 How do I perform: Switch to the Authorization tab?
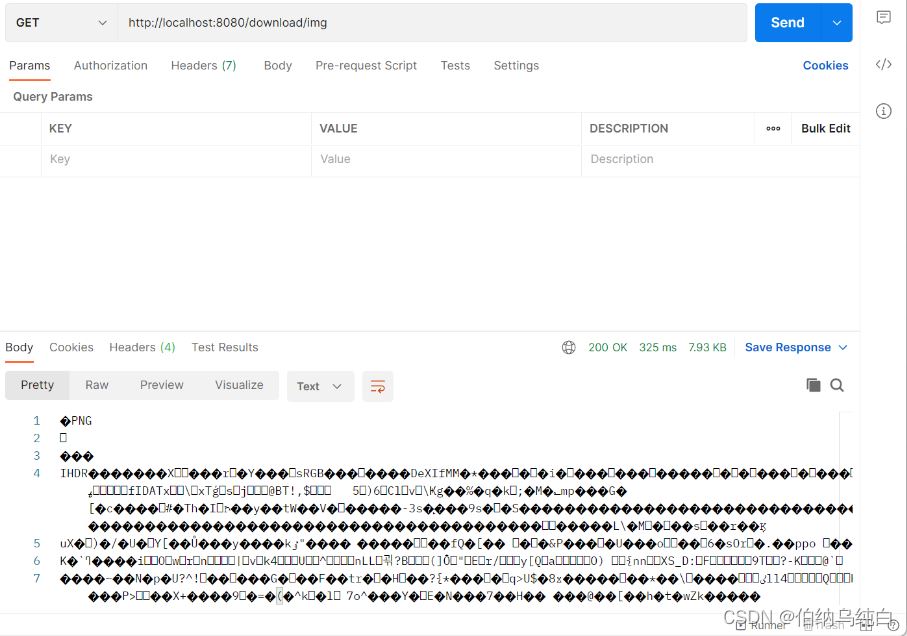click(x=110, y=65)
